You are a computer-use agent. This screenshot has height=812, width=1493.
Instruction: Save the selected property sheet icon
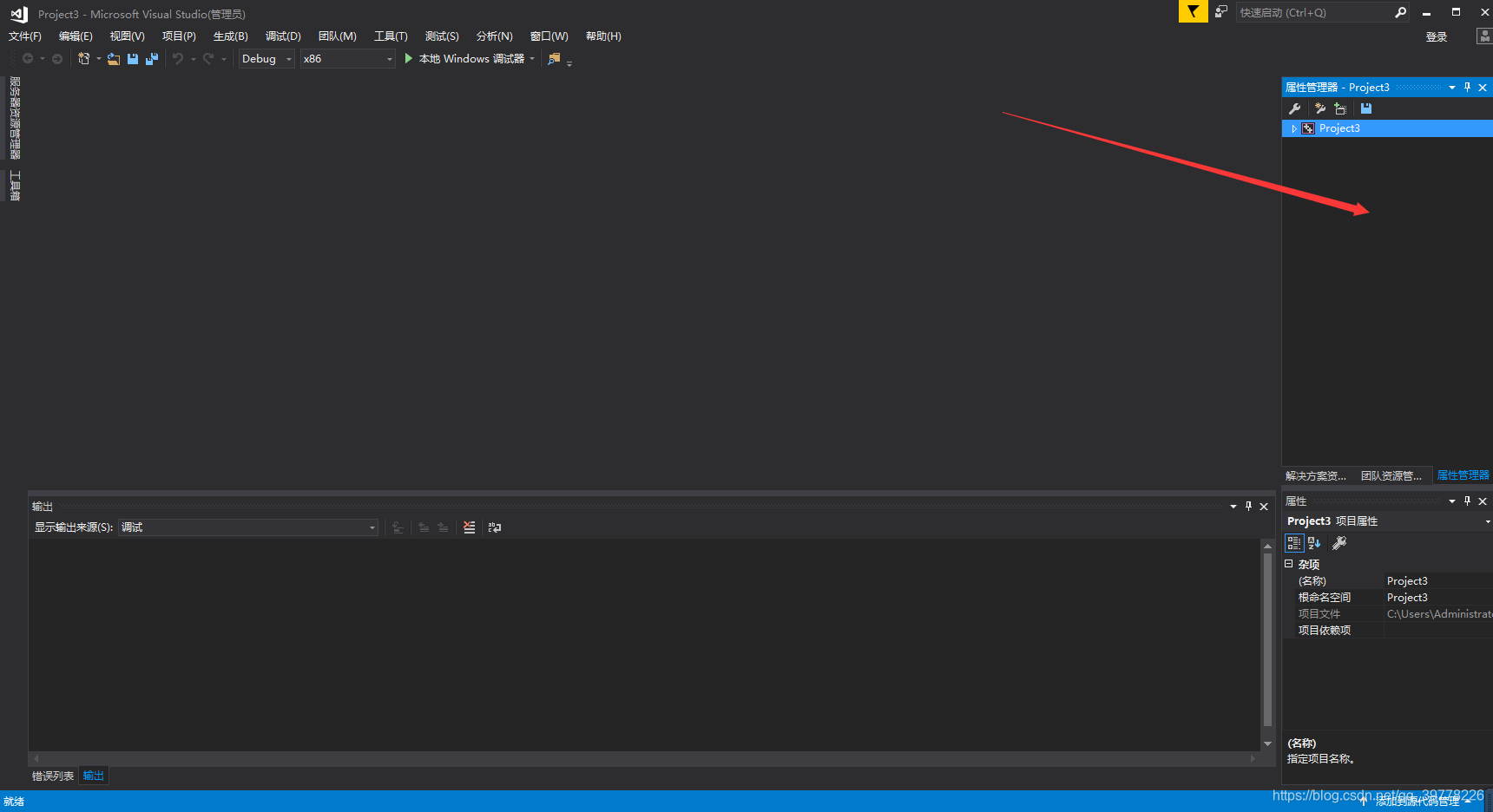point(1366,108)
